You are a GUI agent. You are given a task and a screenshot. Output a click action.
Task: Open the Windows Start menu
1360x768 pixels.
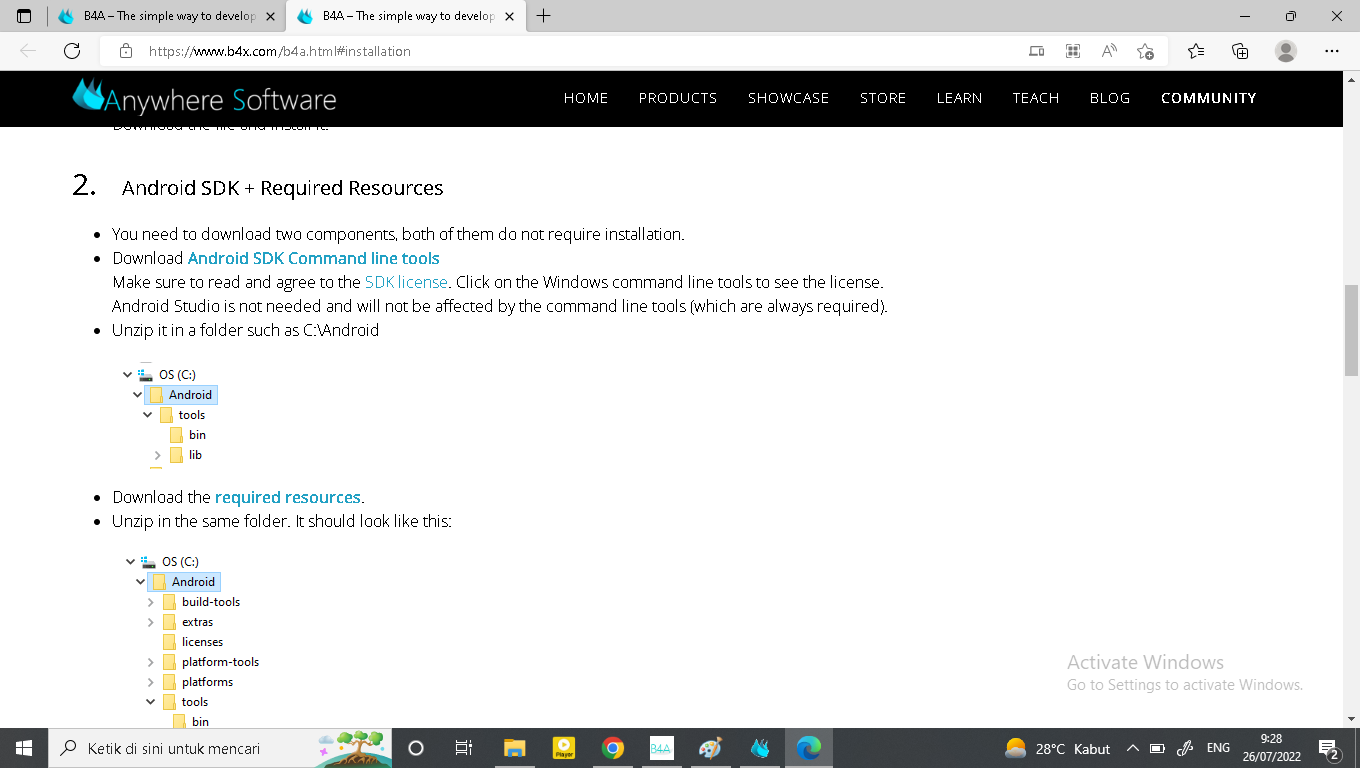[x=24, y=748]
